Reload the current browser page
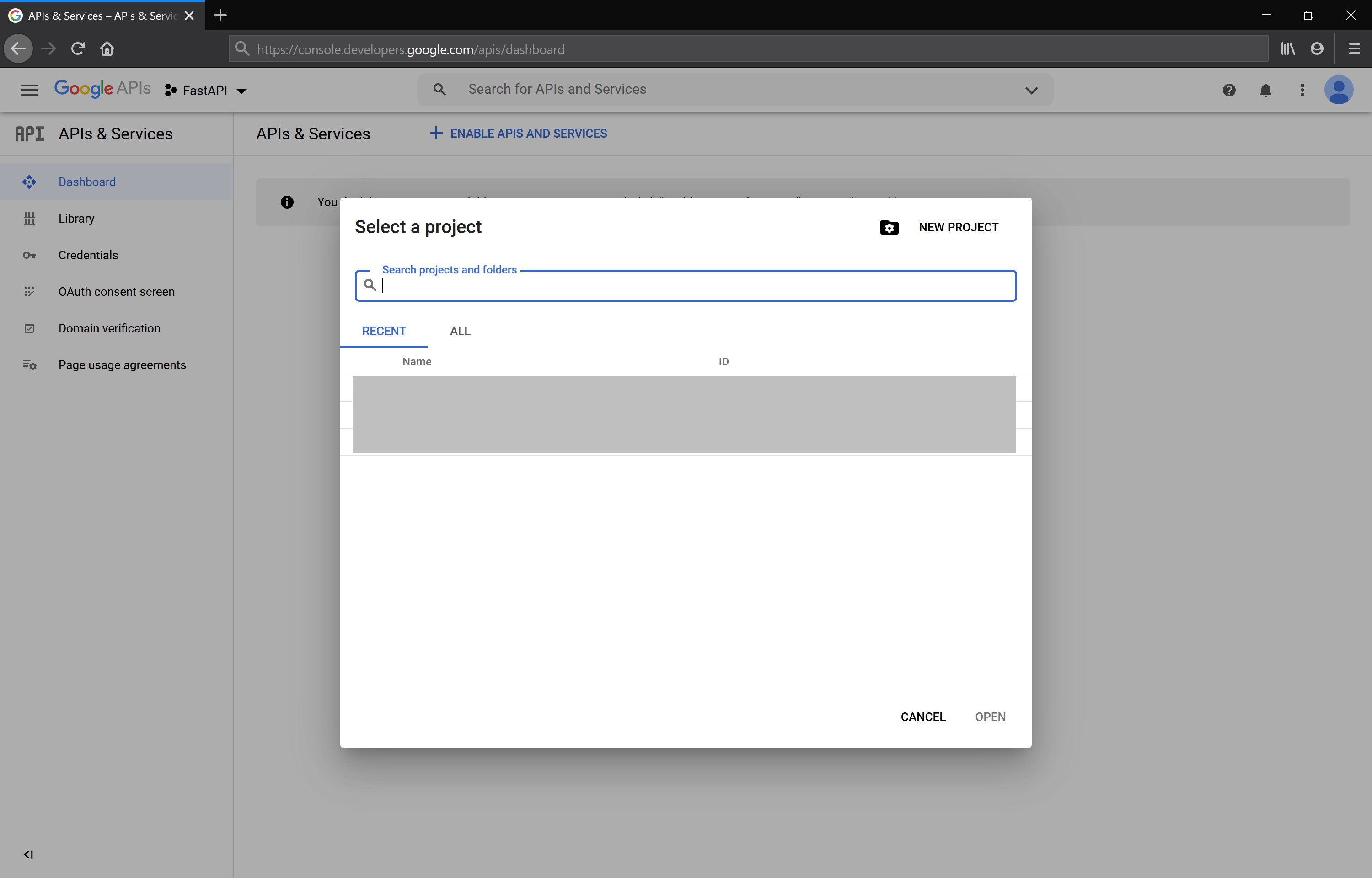This screenshot has height=878, width=1372. coord(78,49)
